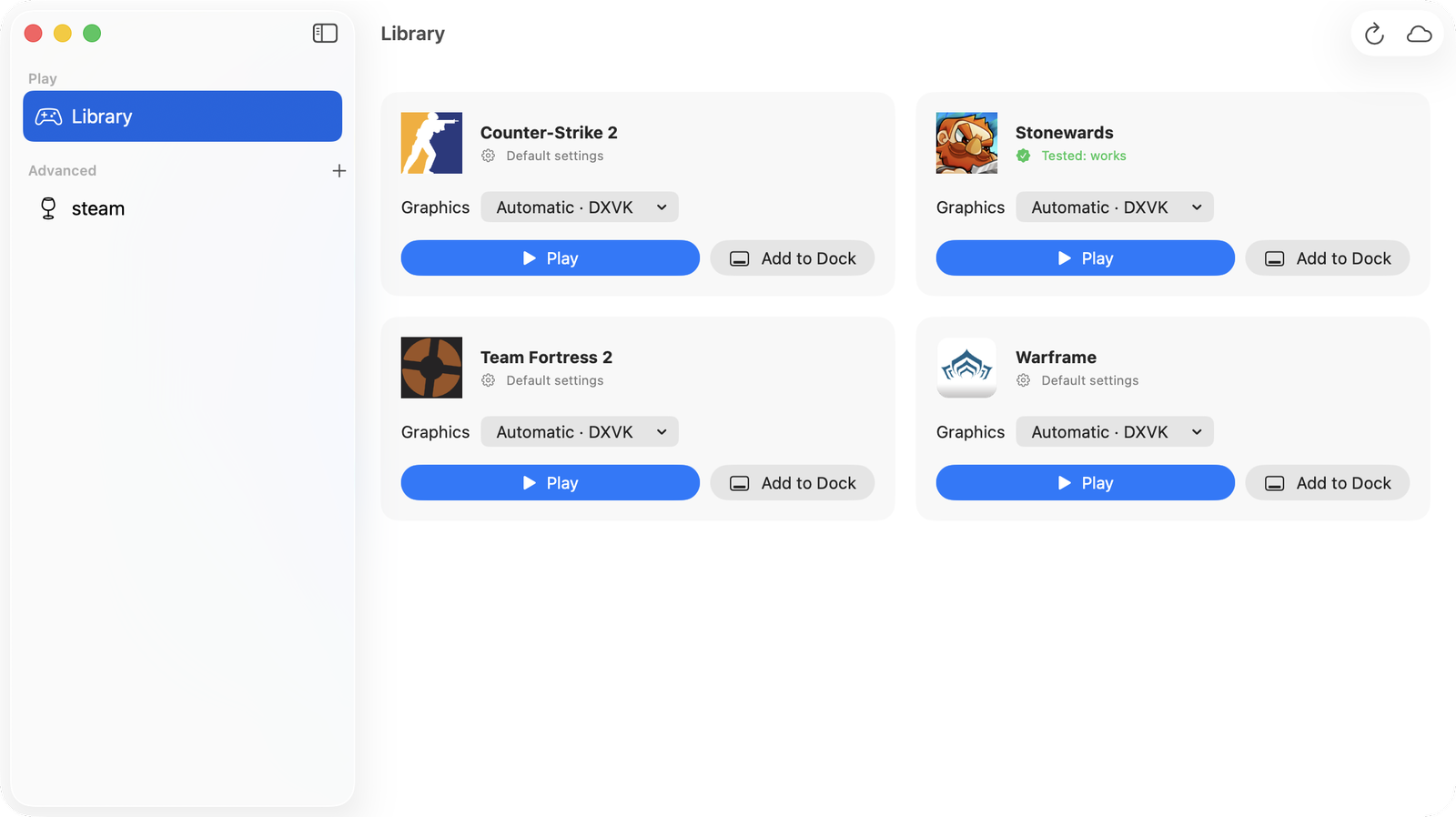Click the Warframe game icon
This screenshot has height=817, width=1456.
[x=966, y=368]
